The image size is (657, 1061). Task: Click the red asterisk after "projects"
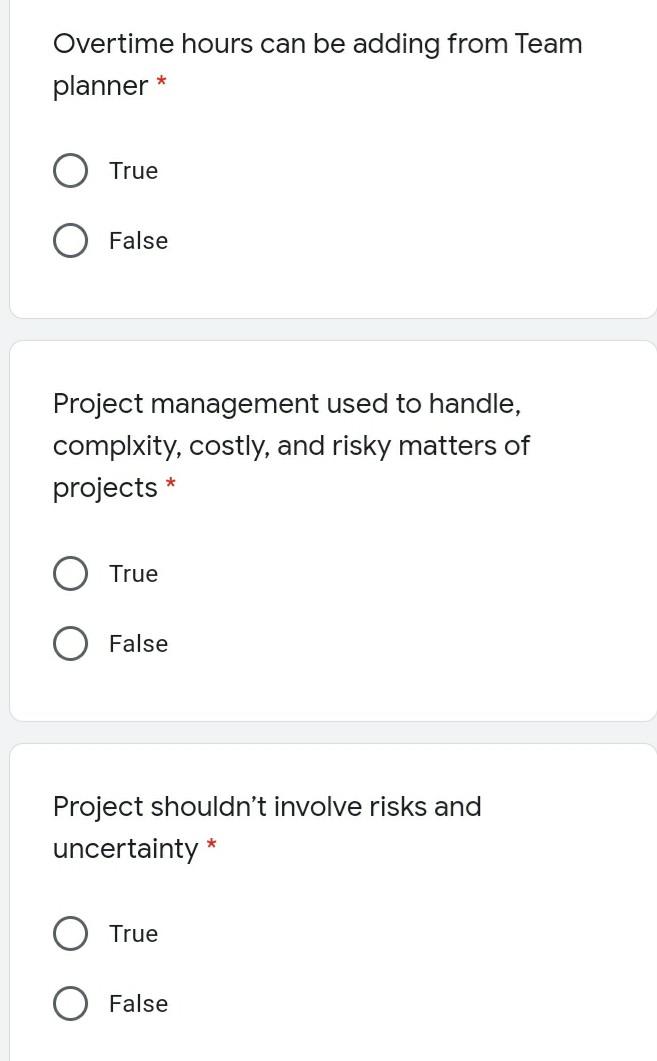point(171,486)
